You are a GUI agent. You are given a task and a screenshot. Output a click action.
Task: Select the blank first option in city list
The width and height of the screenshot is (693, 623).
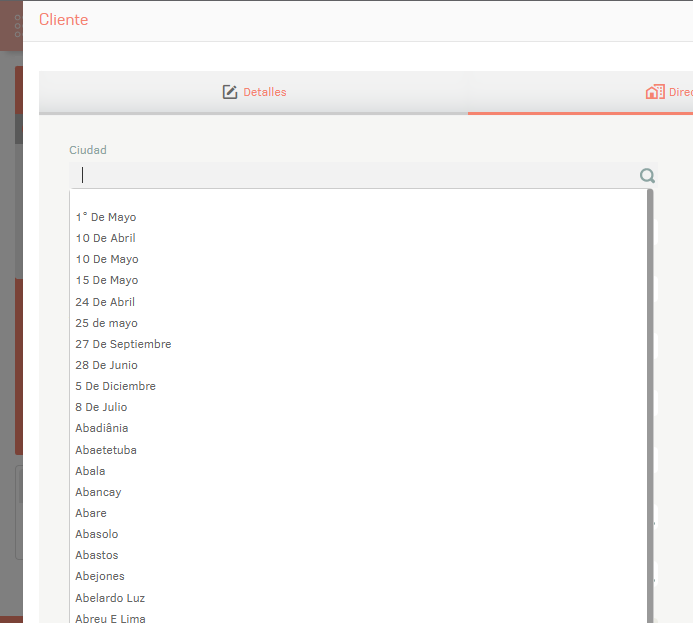click(358, 198)
